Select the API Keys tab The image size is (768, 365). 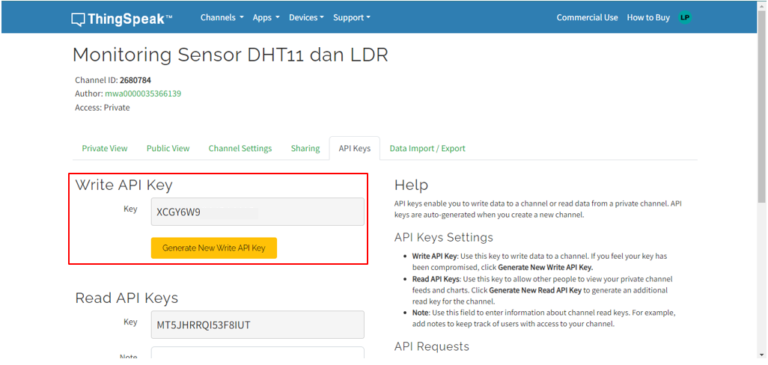(x=355, y=148)
